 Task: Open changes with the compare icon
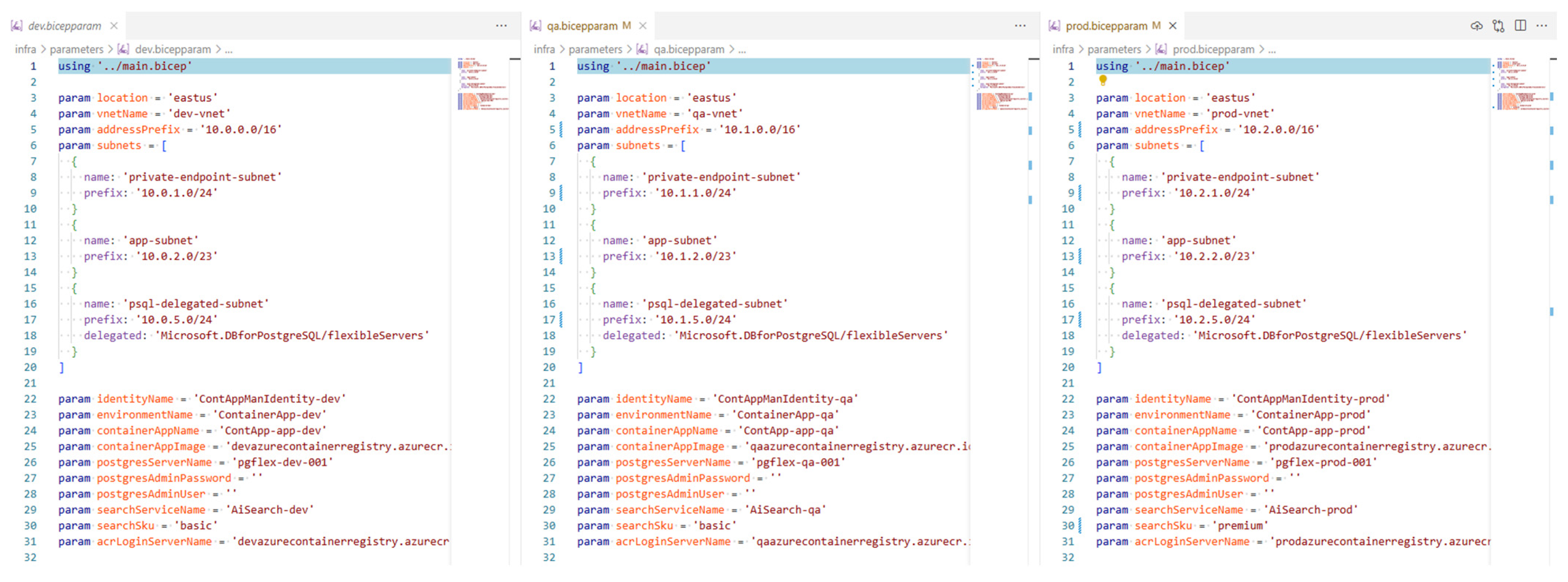pos(1498,25)
